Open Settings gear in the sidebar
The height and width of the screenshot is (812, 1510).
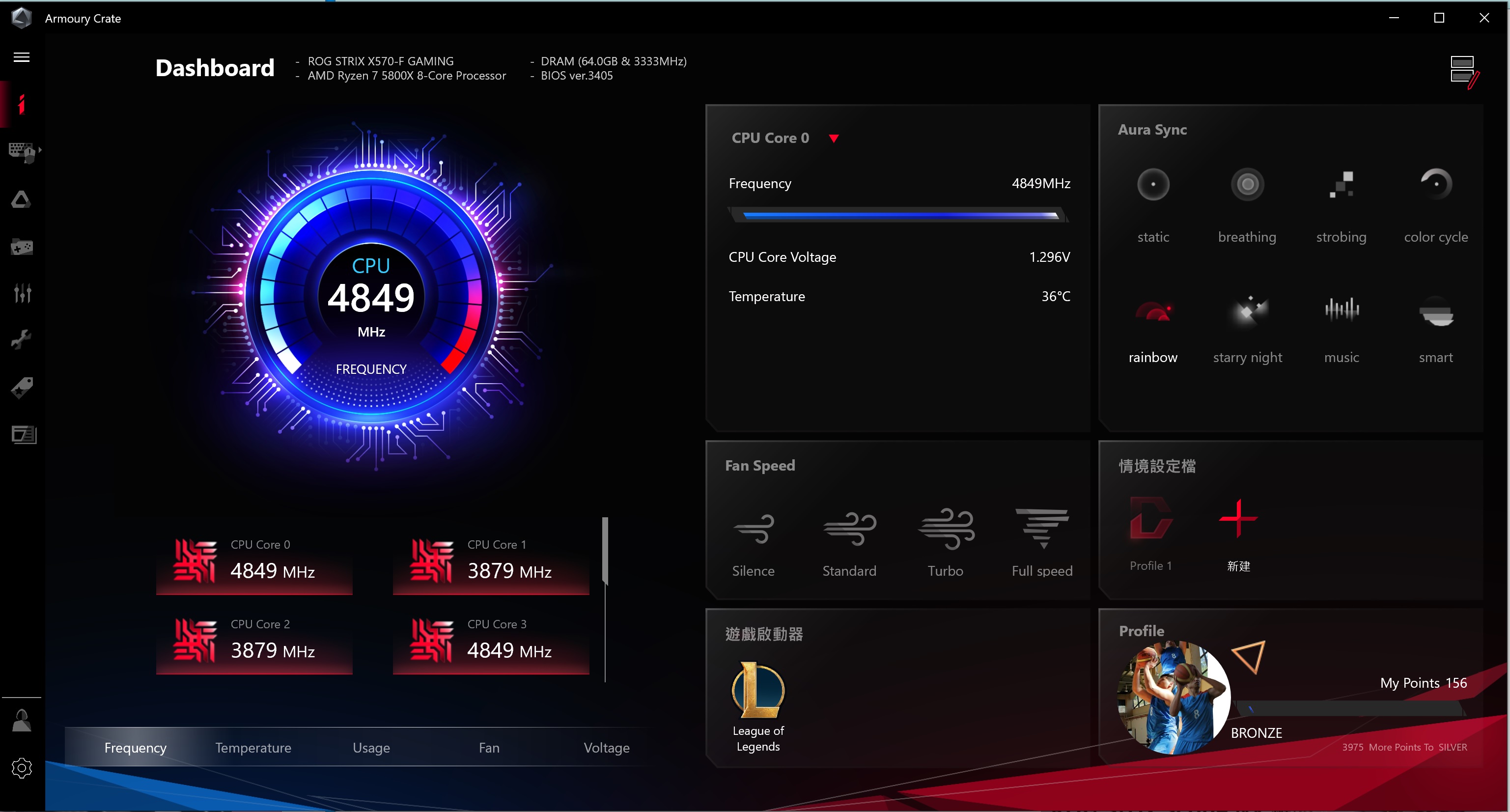click(22, 767)
